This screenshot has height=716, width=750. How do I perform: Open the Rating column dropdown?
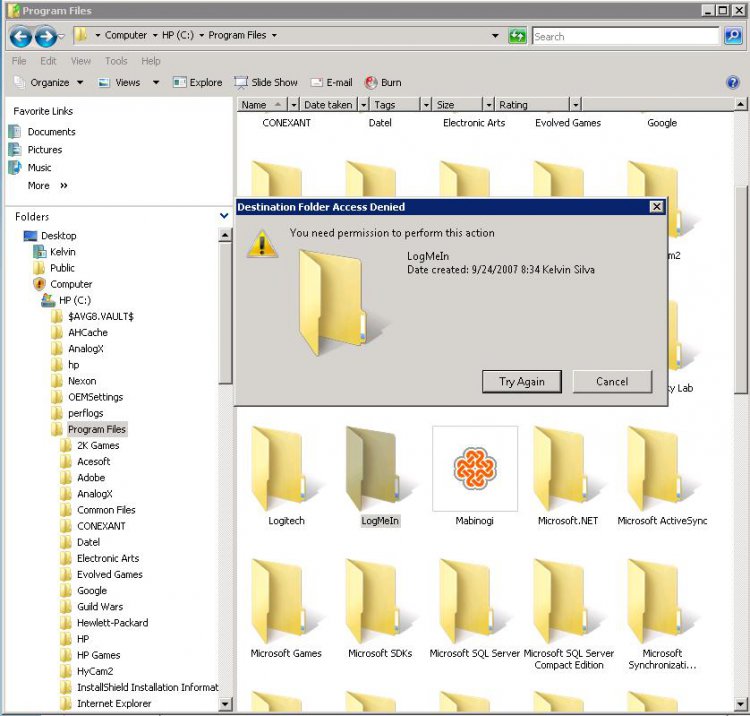tap(575, 105)
